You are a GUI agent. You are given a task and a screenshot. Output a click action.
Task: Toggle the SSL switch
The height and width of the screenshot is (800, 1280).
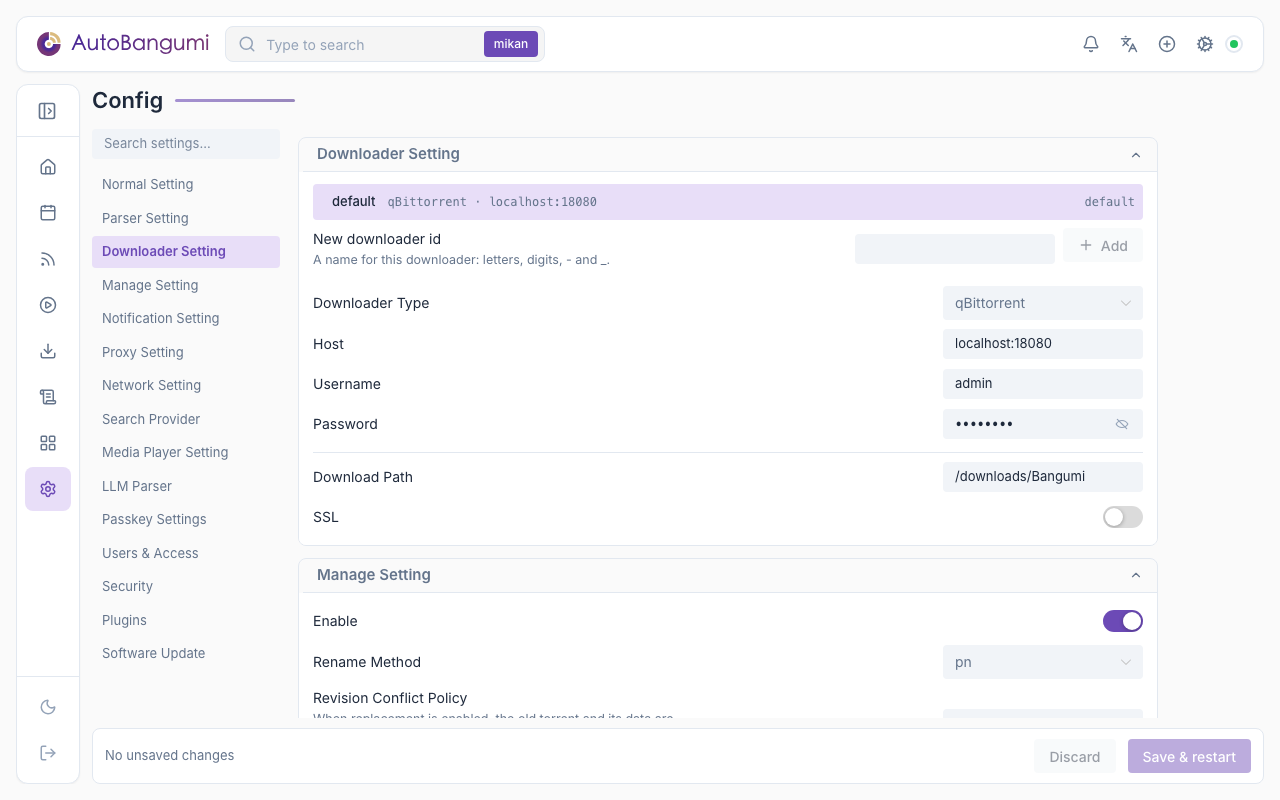coord(1123,517)
